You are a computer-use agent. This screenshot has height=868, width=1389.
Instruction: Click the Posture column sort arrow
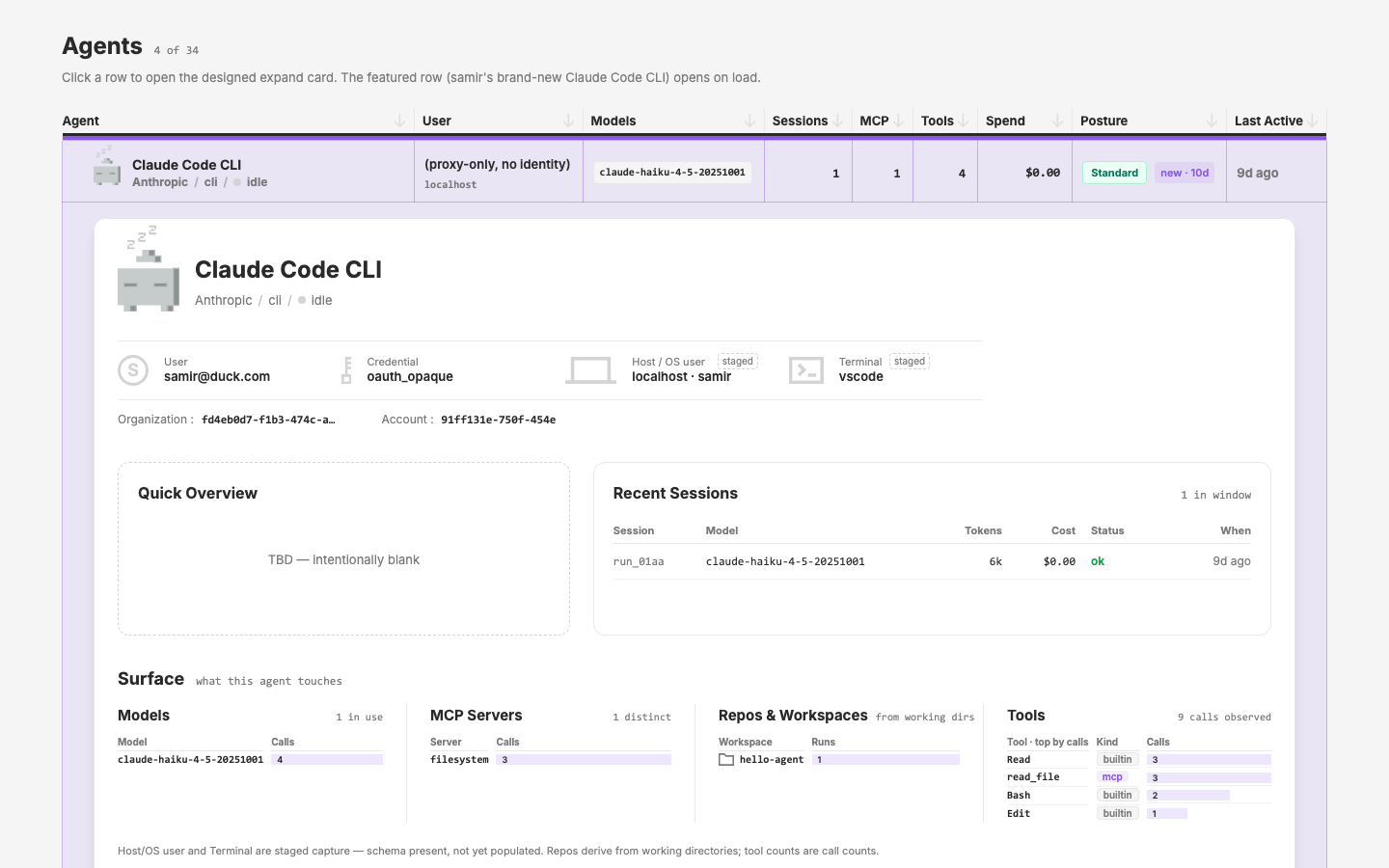[x=1212, y=121]
